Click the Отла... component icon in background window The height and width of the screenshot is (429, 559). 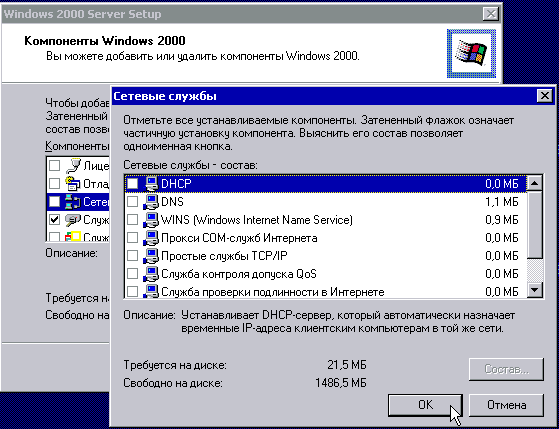tap(73, 184)
